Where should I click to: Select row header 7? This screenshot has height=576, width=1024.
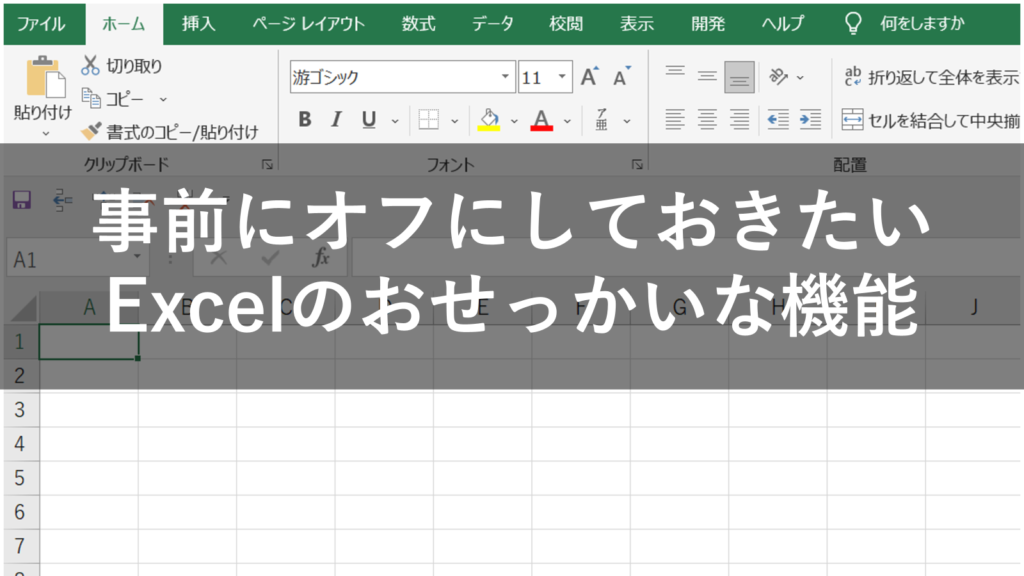20,546
